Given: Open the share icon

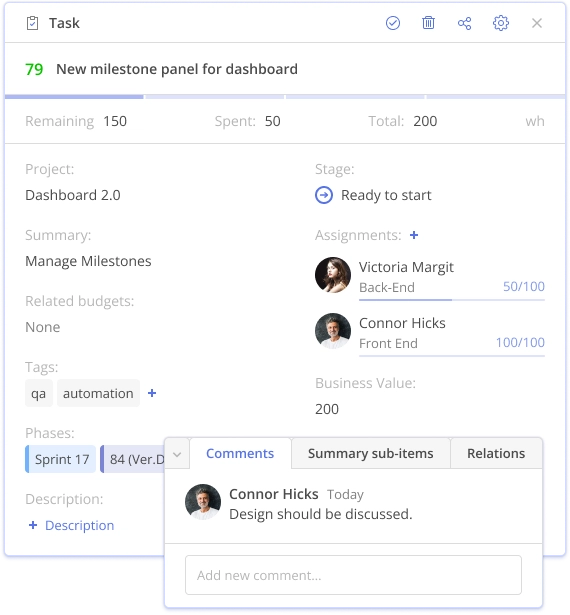Looking at the screenshot, I should [464, 23].
